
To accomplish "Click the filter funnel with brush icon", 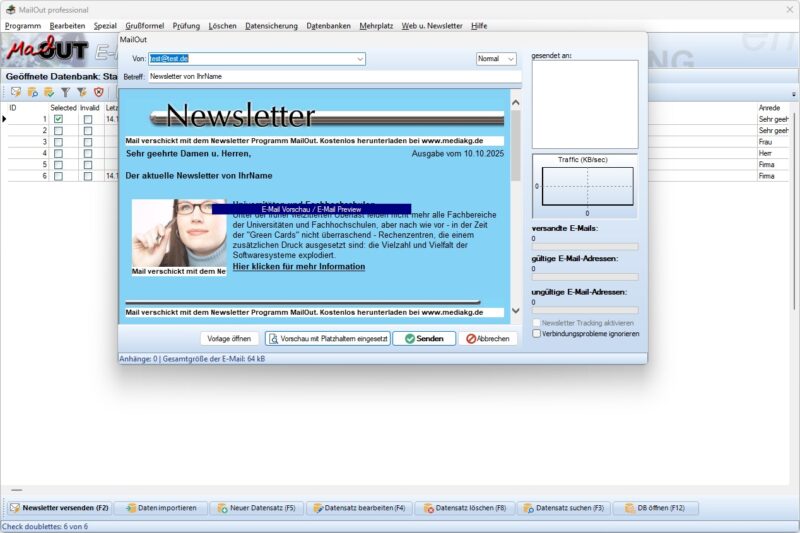I will point(82,92).
